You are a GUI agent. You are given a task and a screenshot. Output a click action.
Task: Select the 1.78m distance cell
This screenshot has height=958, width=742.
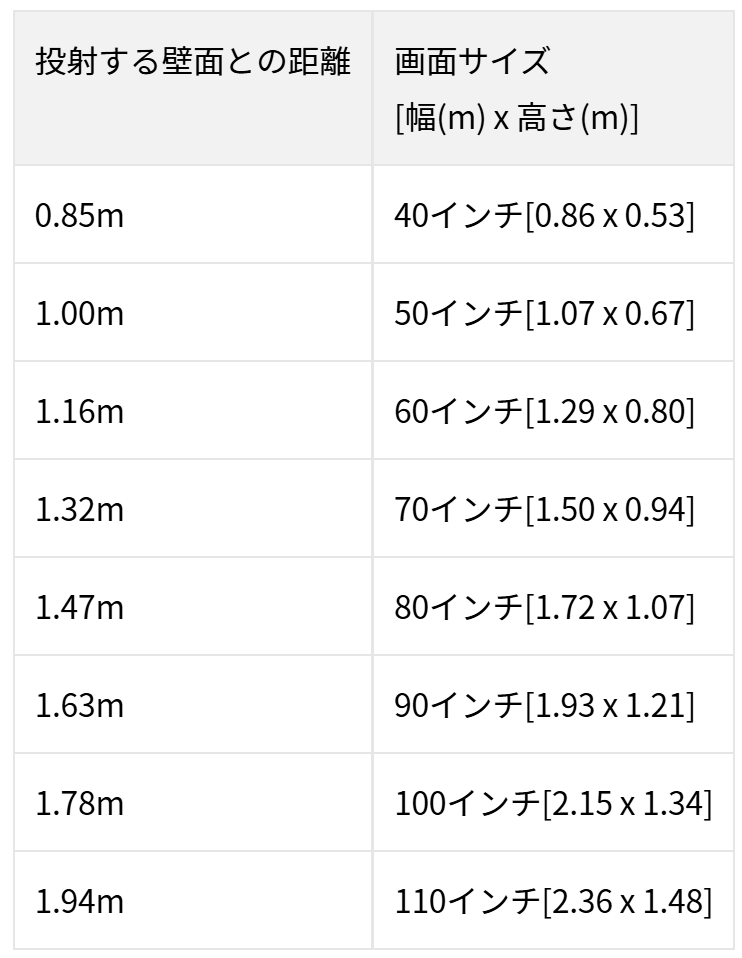click(80, 803)
